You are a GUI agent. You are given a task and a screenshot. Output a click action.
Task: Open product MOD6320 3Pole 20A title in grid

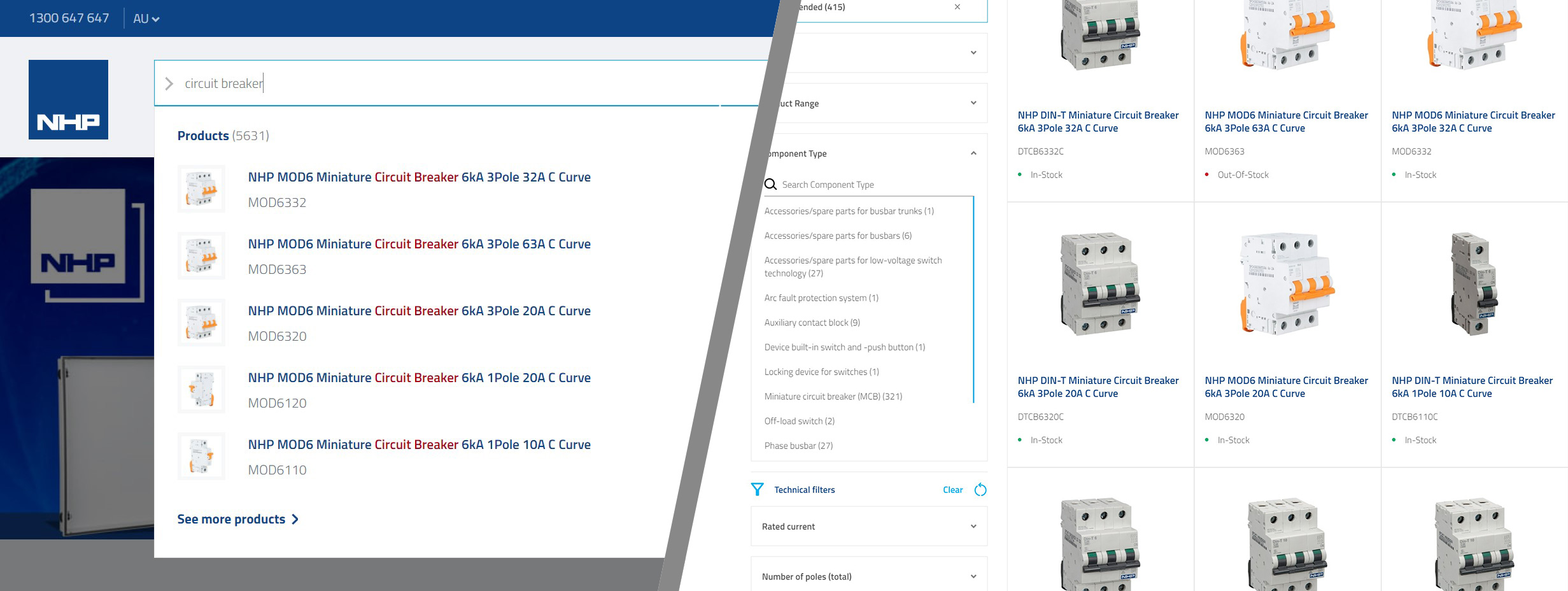click(1286, 387)
